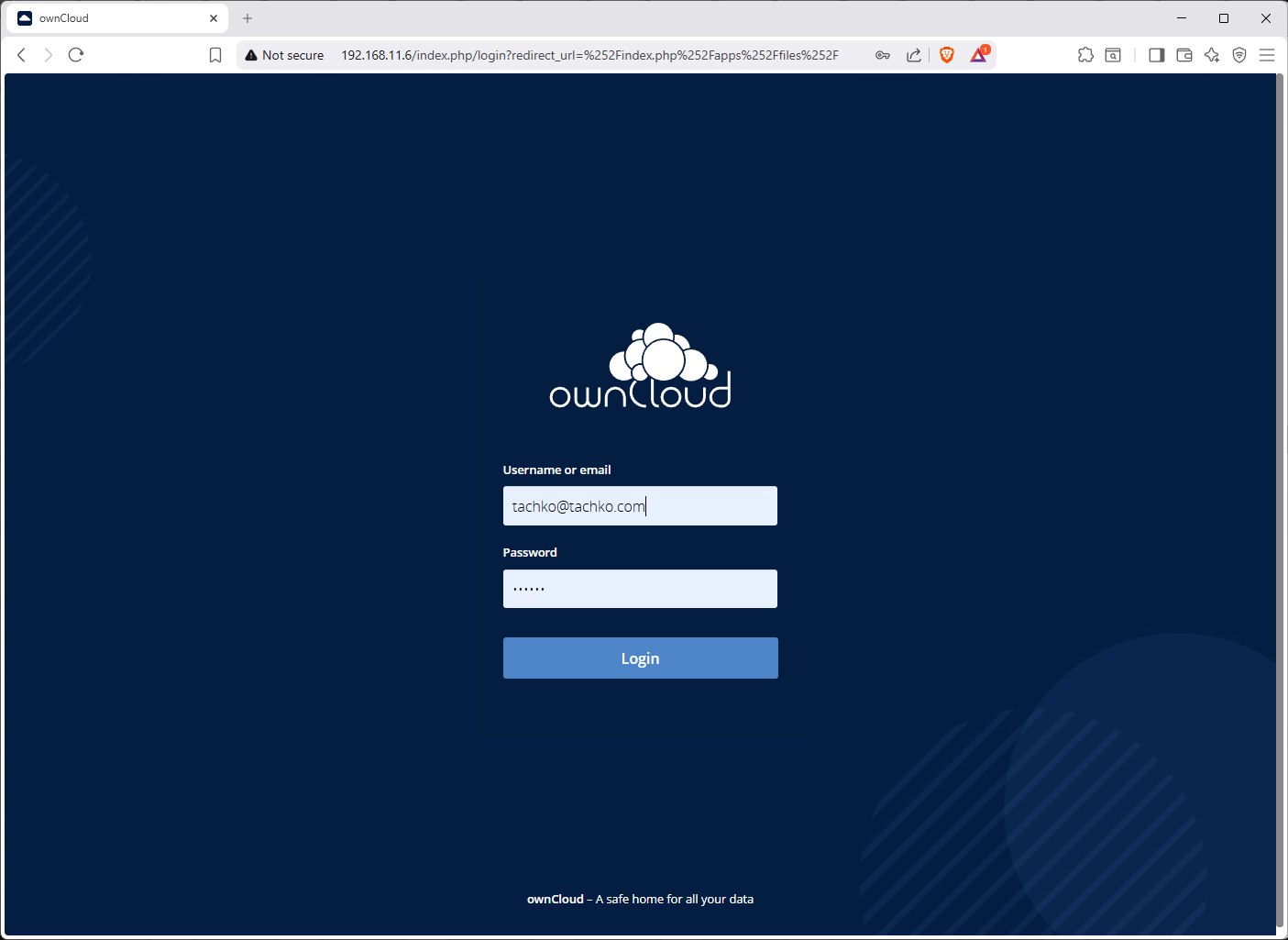Viewport: 1288px width, 940px height.
Task: Open Brave VPN shield icon
Action: pyautogui.click(x=1239, y=55)
